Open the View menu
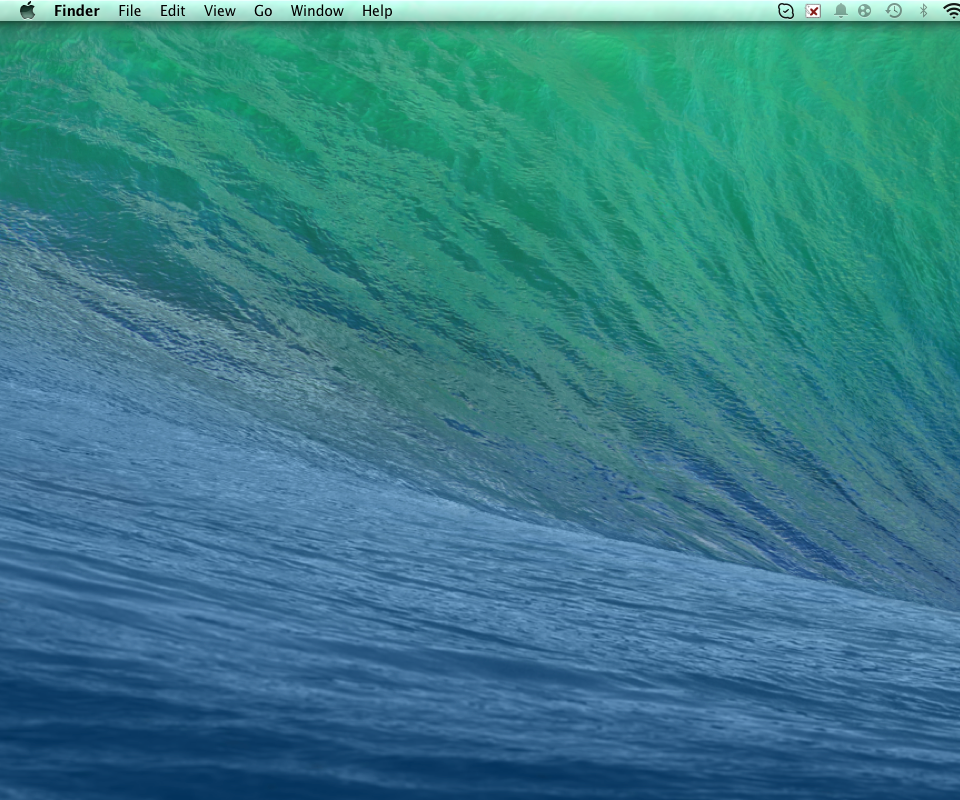This screenshot has width=960, height=800. pos(219,11)
